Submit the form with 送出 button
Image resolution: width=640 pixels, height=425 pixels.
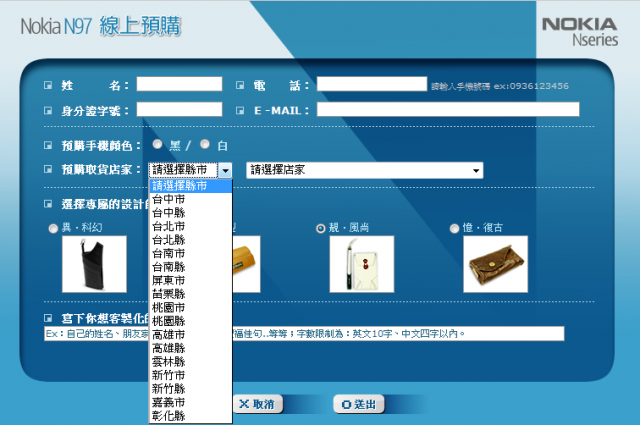[x=359, y=404]
